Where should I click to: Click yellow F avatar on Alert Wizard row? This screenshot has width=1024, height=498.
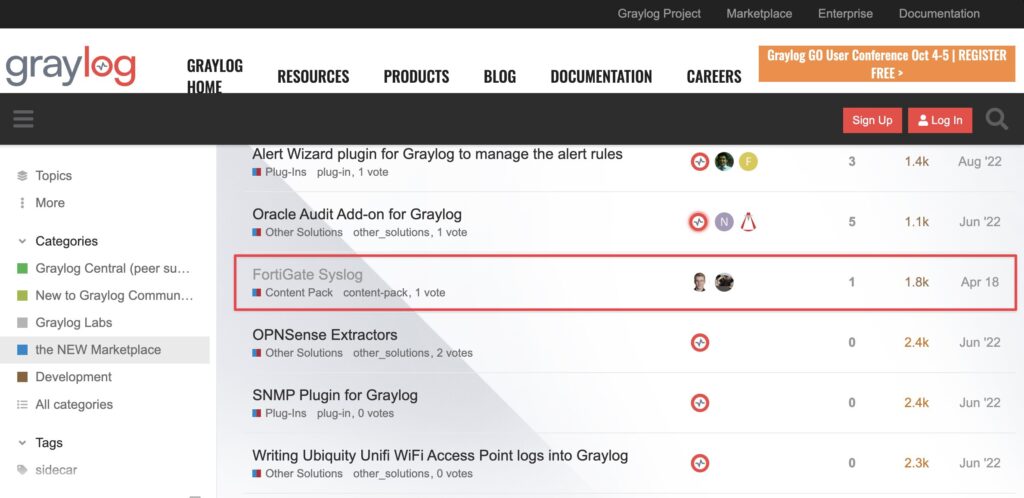coord(748,161)
